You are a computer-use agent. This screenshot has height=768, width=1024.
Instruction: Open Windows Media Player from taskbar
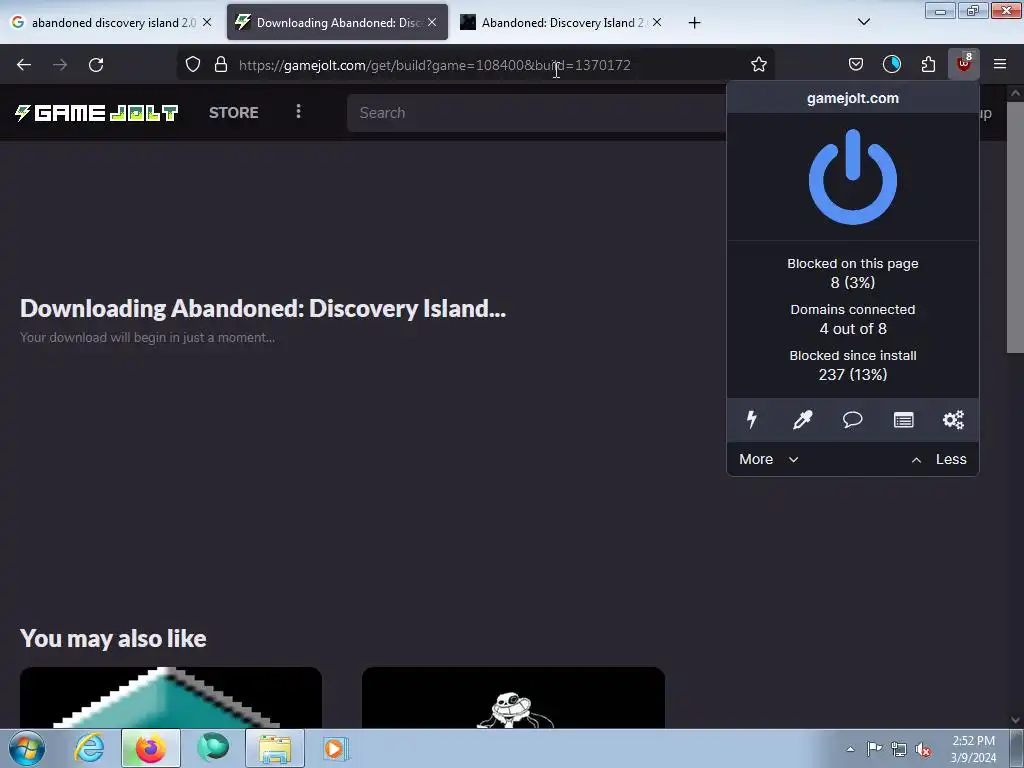[336, 748]
